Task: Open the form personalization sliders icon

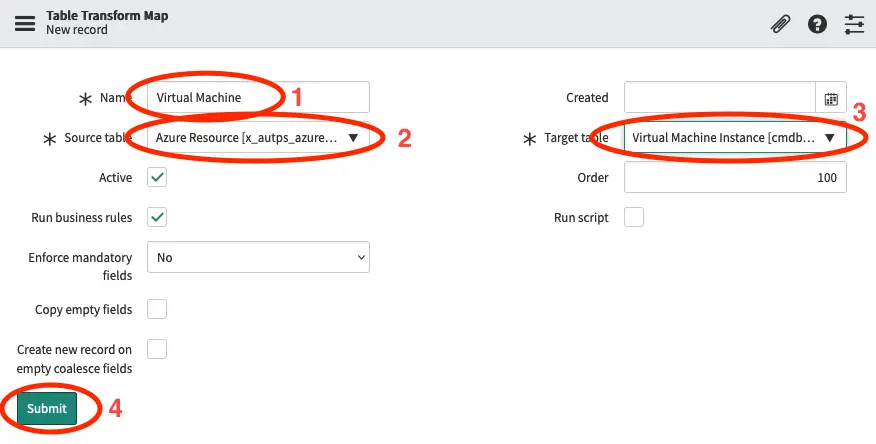Action: coord(854,24)
